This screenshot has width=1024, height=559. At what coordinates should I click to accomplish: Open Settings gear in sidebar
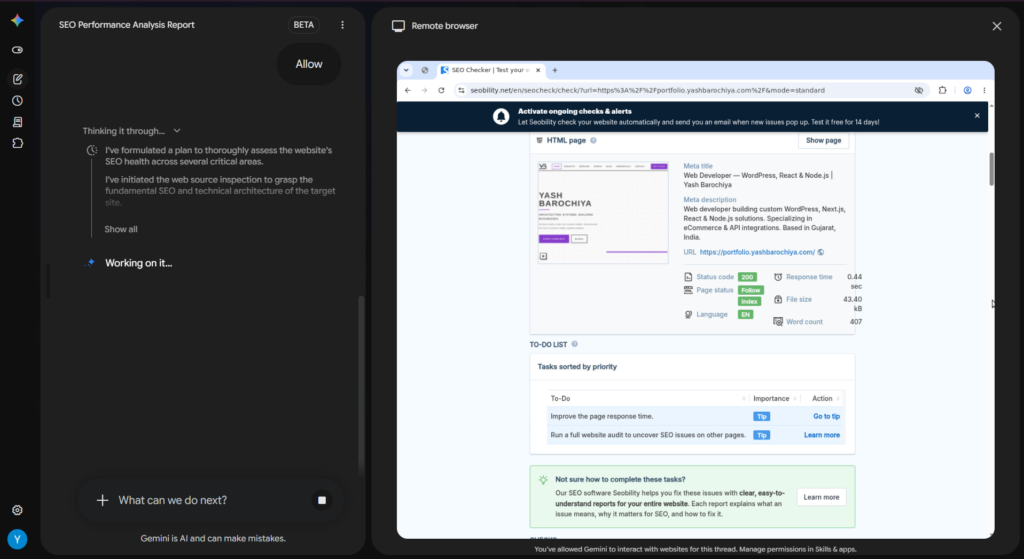[18, 510]
